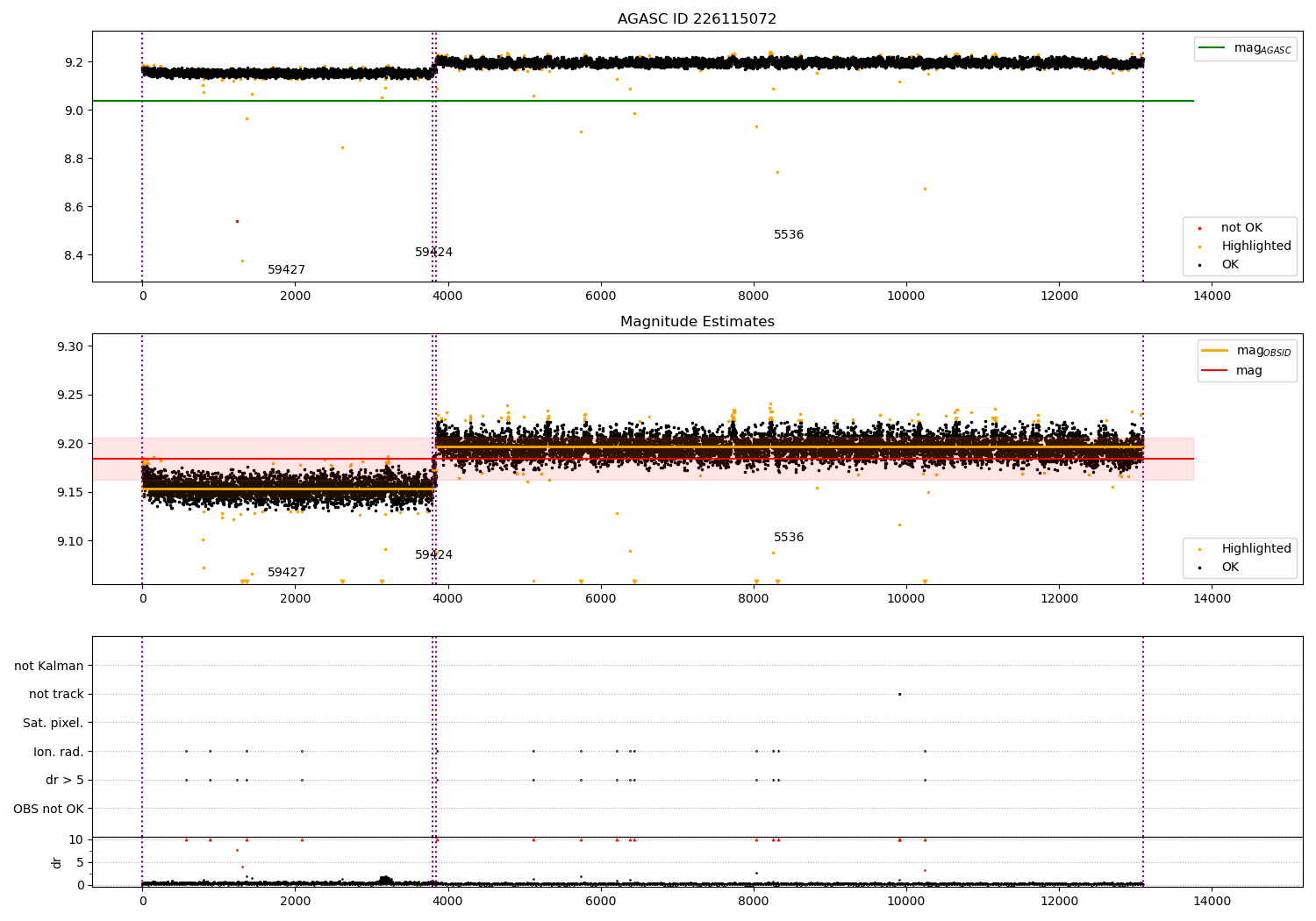Click the "Sat. pixel." row label
Screen dimensions: 1316x921
53,724
